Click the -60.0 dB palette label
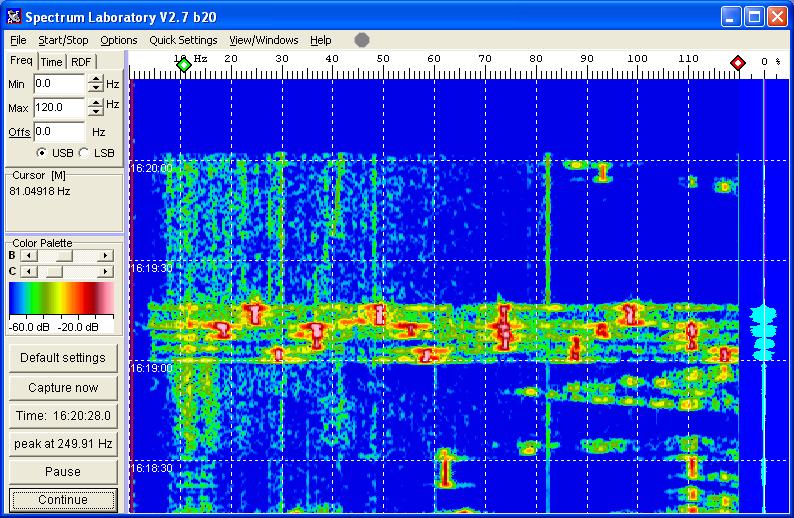 click(29, 327)
